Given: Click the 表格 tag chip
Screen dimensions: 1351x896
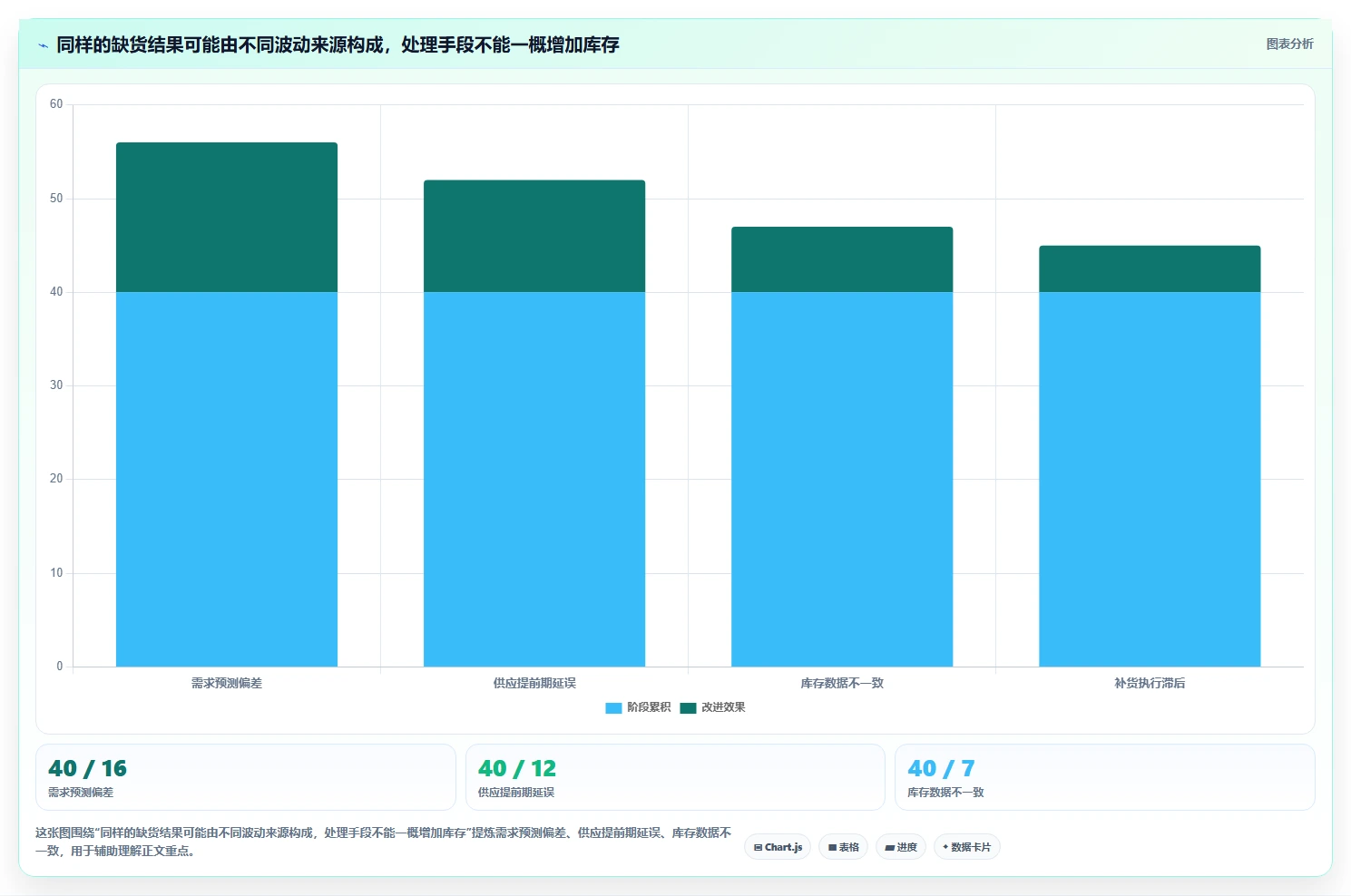Looking at the screenshot, I should click(843, 847).
